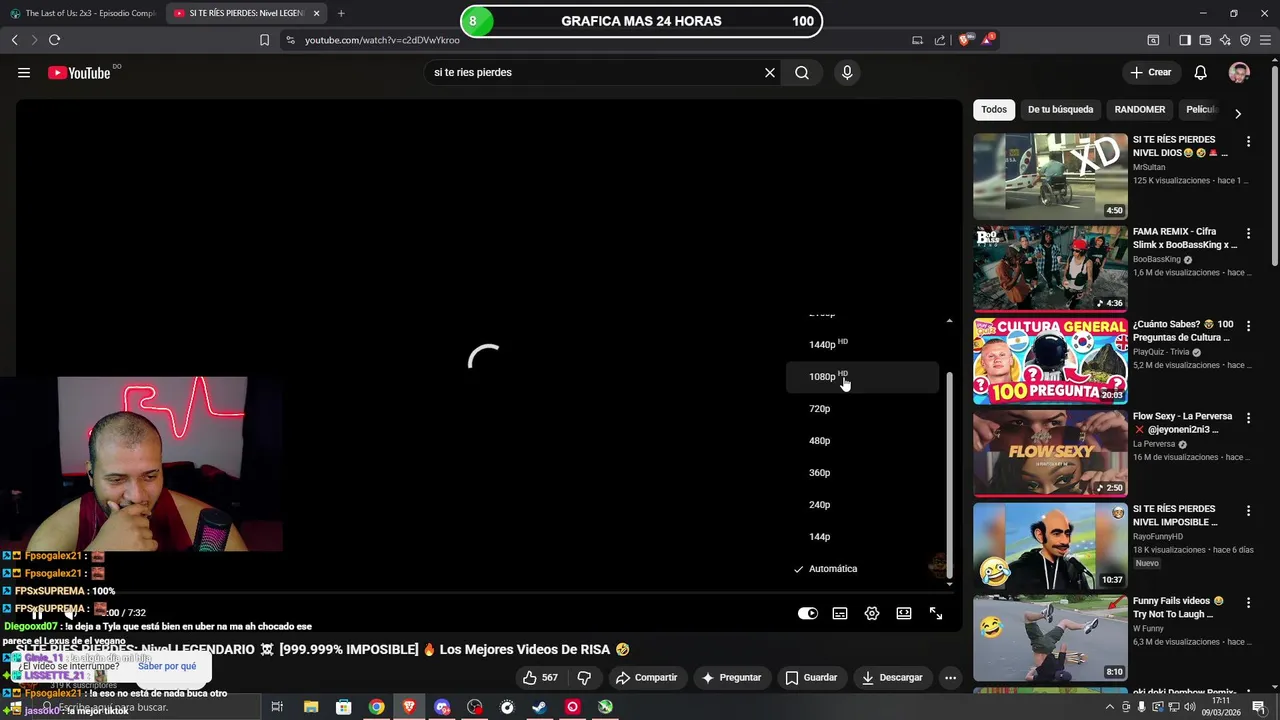Open the YouTube hamburger guide menu
1280x720 pixels.
[x=24, y=72]
